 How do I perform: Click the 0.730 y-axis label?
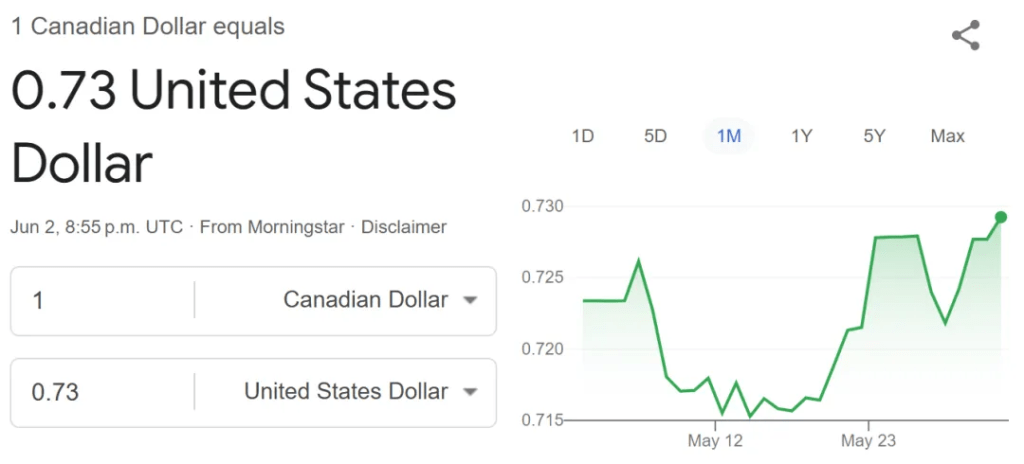click(x=543, y=206)
